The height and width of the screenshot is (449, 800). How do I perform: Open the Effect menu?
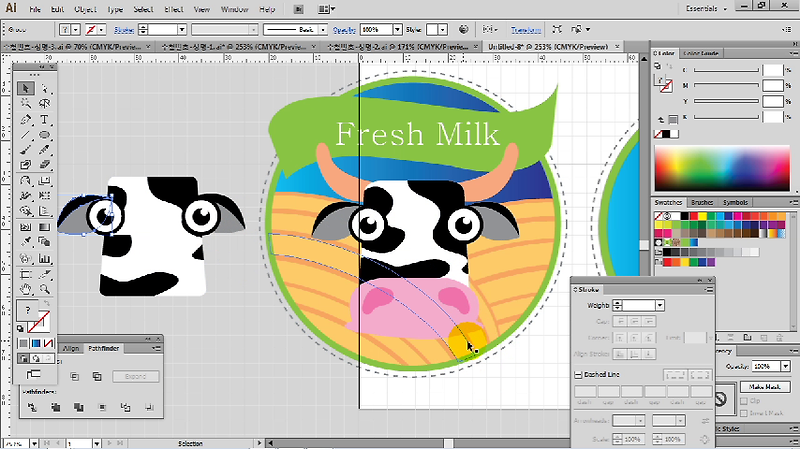point(174,9)
